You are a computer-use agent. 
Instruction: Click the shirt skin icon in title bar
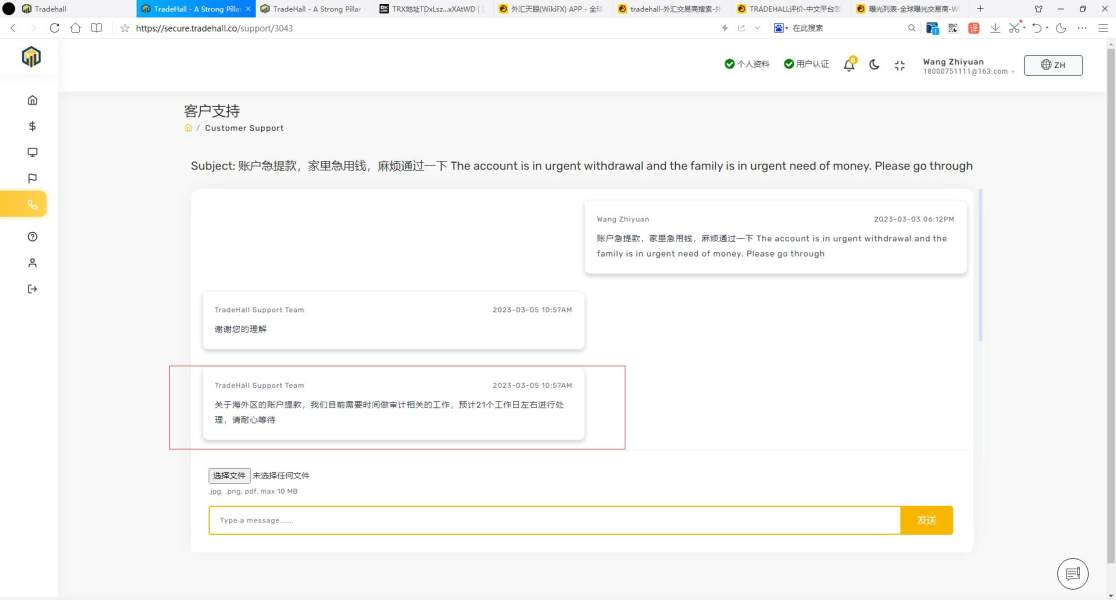tap(1038, 9)
